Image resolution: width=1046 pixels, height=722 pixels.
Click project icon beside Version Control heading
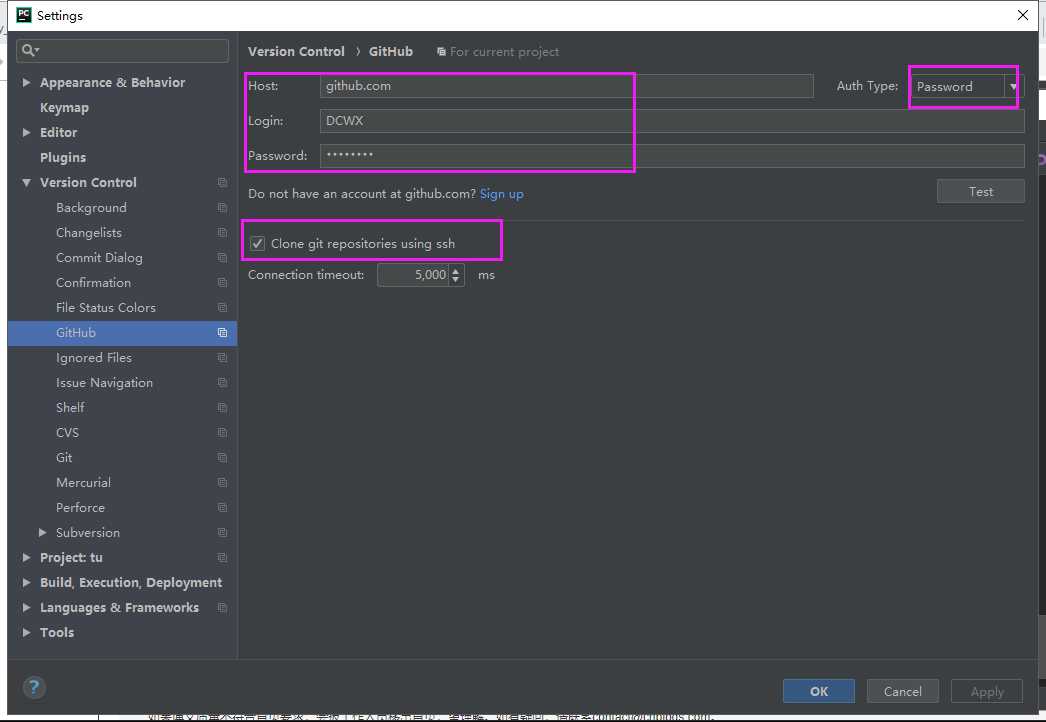click(222, 183)
